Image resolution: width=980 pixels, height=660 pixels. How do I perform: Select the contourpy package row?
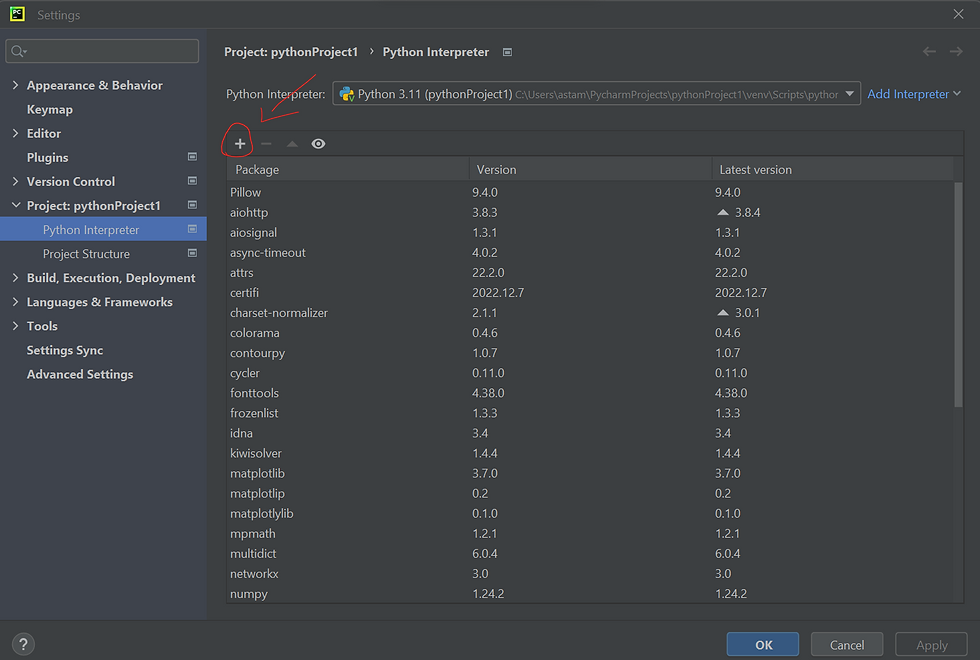coord(591,352)
